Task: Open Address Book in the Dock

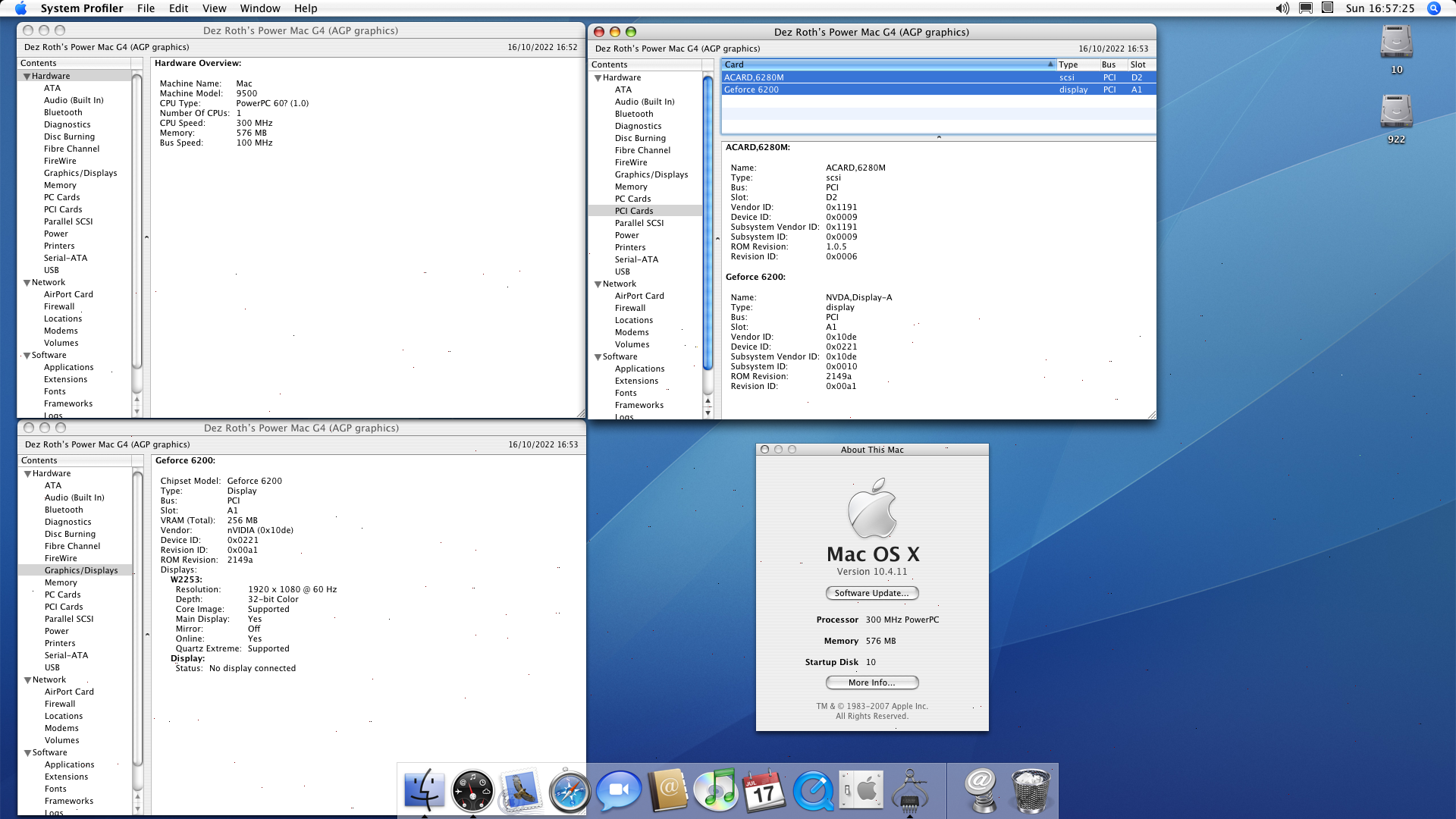Action: point(667,790)
